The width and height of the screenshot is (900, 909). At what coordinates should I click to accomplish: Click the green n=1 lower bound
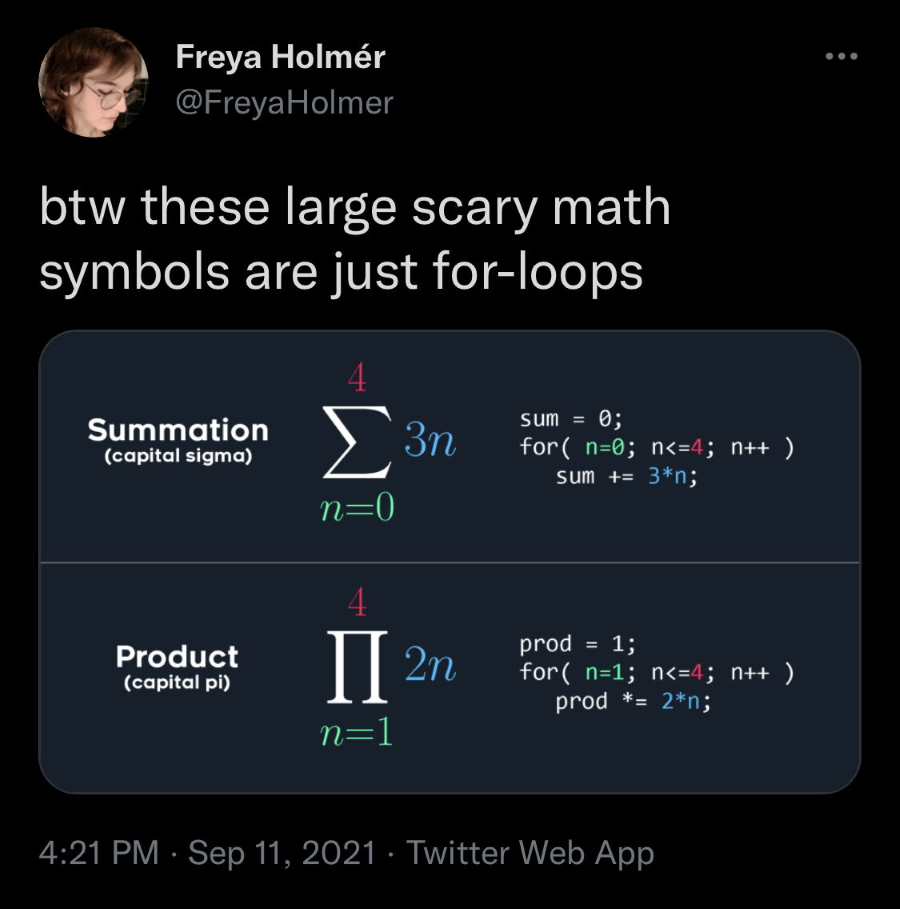[357, 732]
